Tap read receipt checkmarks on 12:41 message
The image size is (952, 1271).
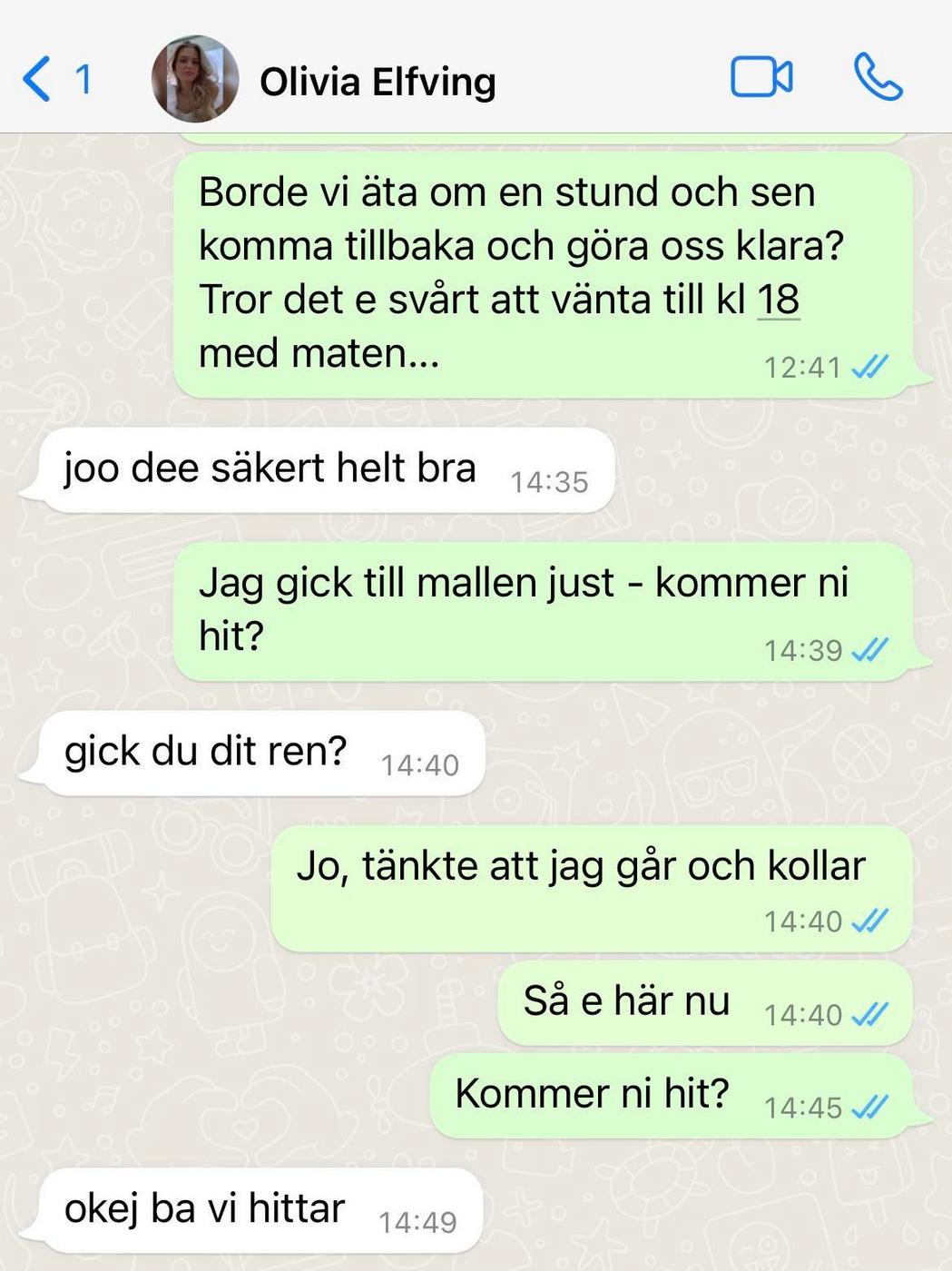[x=869, y=367]
